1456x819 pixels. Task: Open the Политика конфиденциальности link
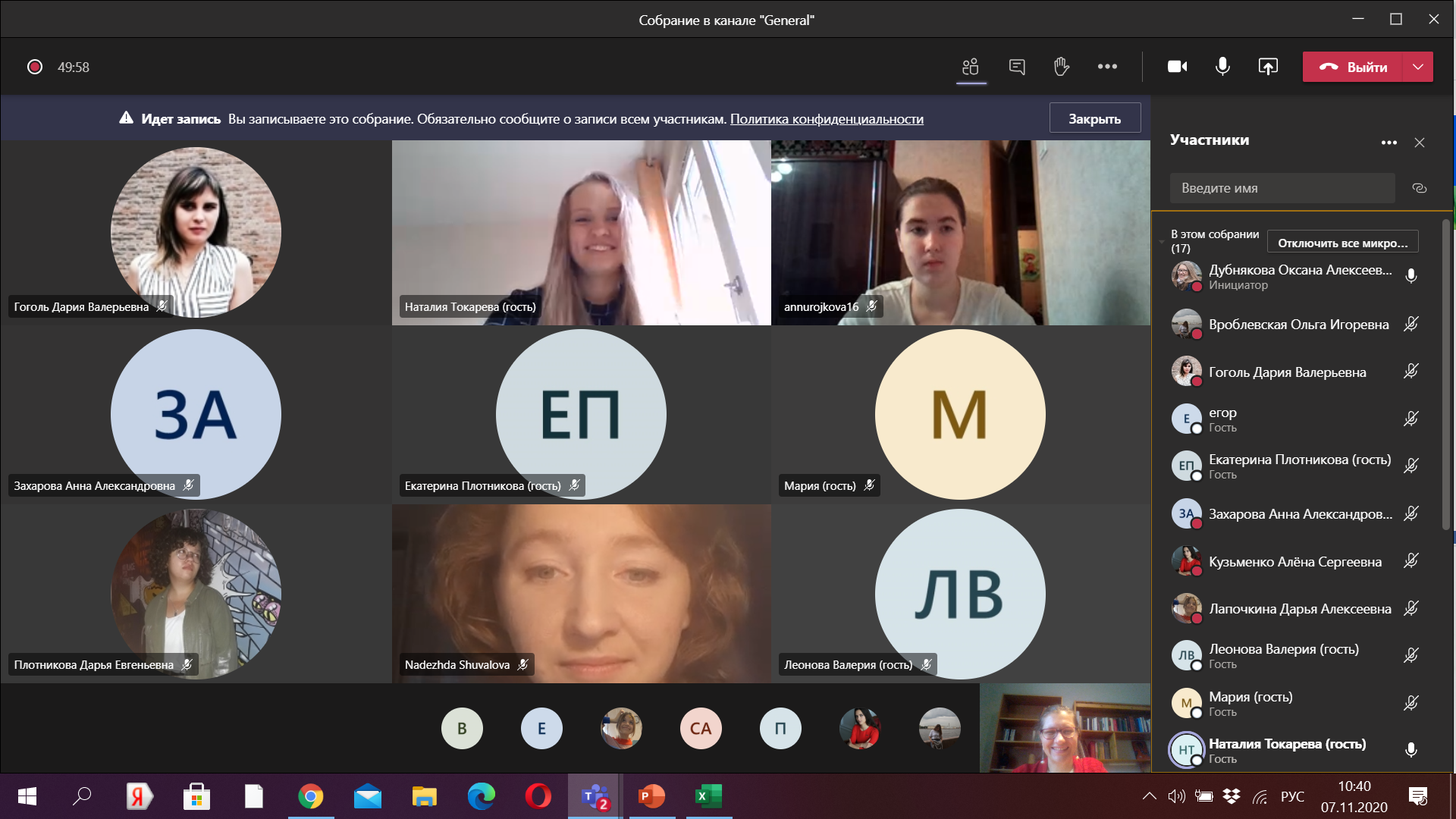point(826,119)
